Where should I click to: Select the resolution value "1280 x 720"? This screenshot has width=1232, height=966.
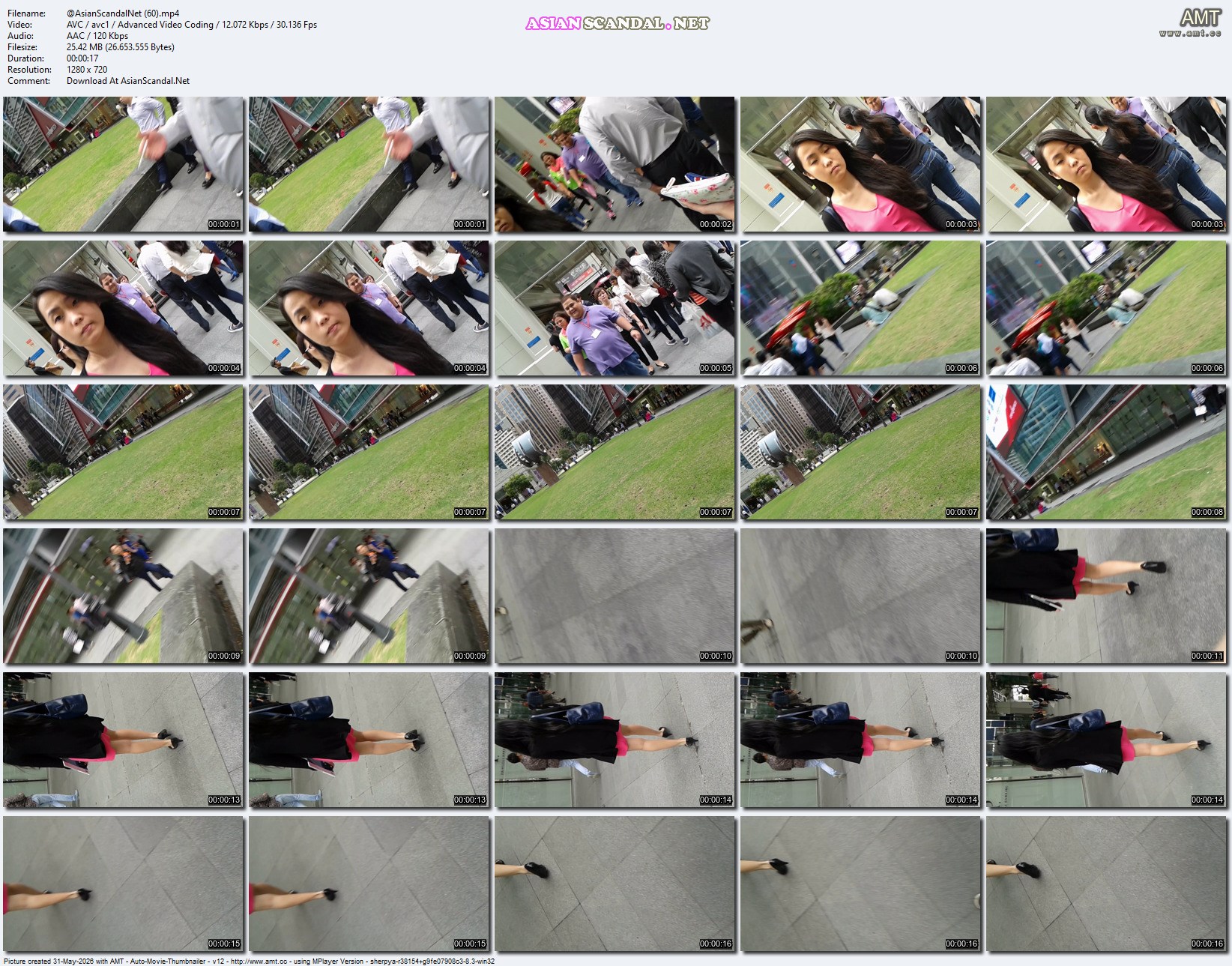click(87, 70)
